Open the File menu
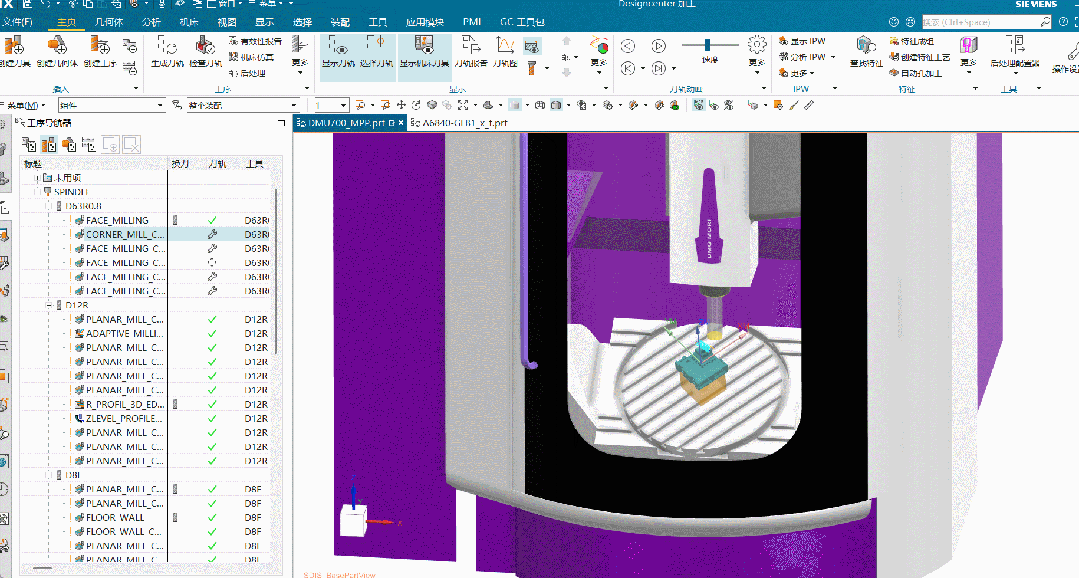1079x578 pixels. (18, 21)
